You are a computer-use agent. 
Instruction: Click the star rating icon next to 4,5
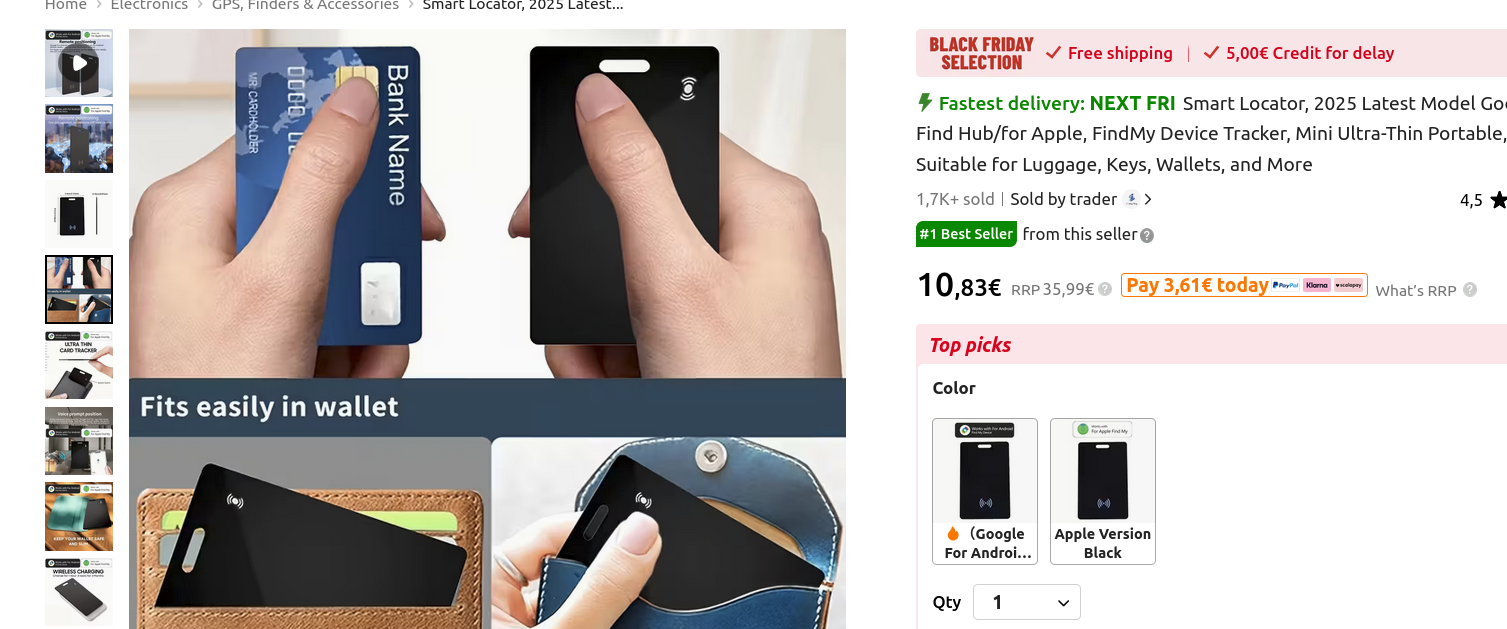[1498, 200]
